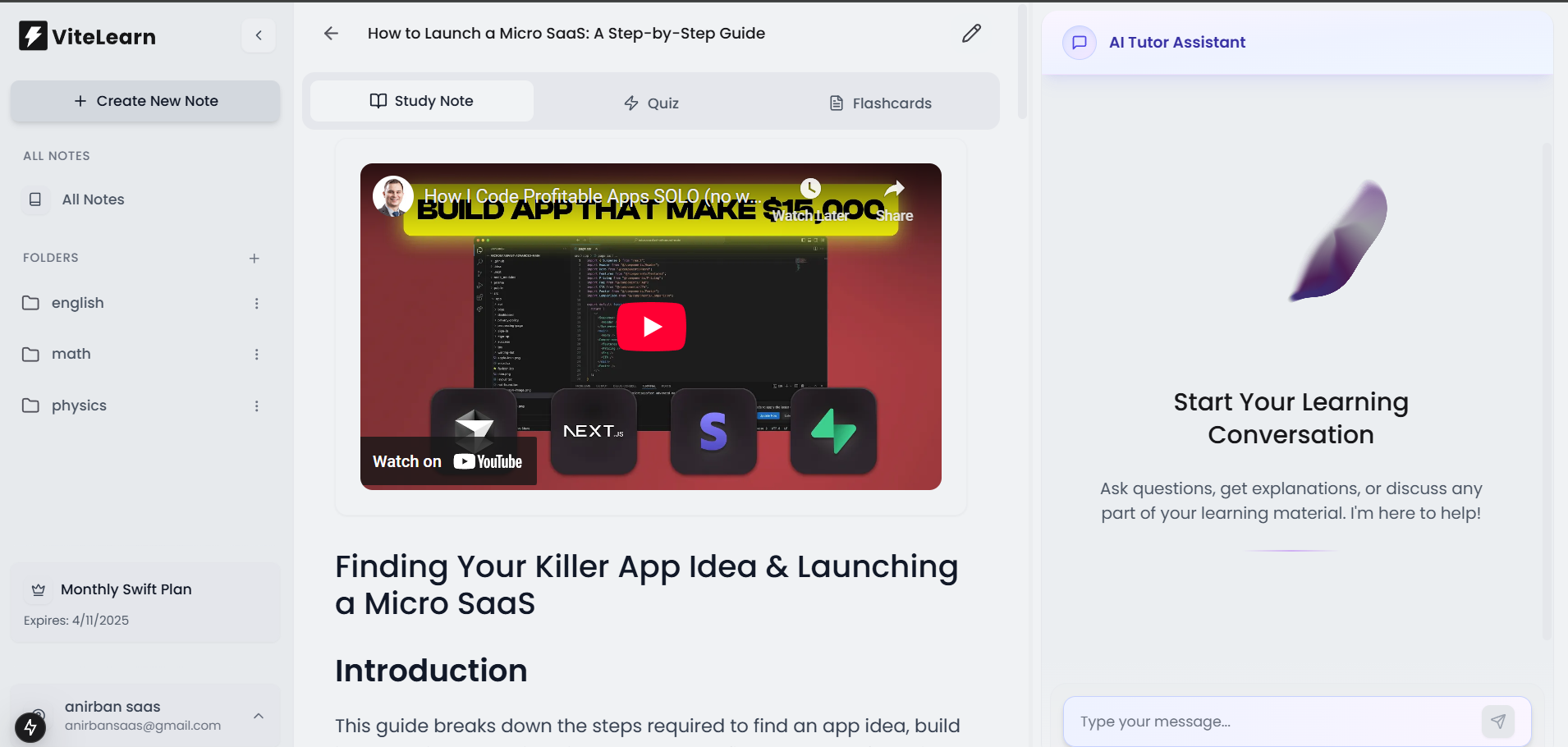
Task: Click the 'Introduction' heading
Action: pos(431,671)
